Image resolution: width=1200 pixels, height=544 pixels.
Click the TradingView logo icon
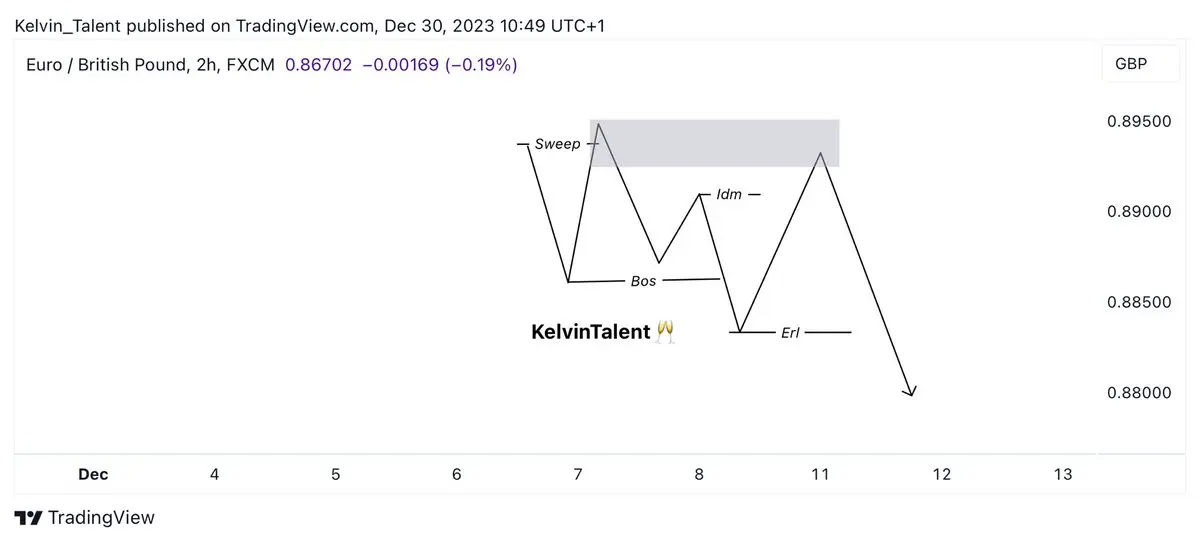pos(29,518)
